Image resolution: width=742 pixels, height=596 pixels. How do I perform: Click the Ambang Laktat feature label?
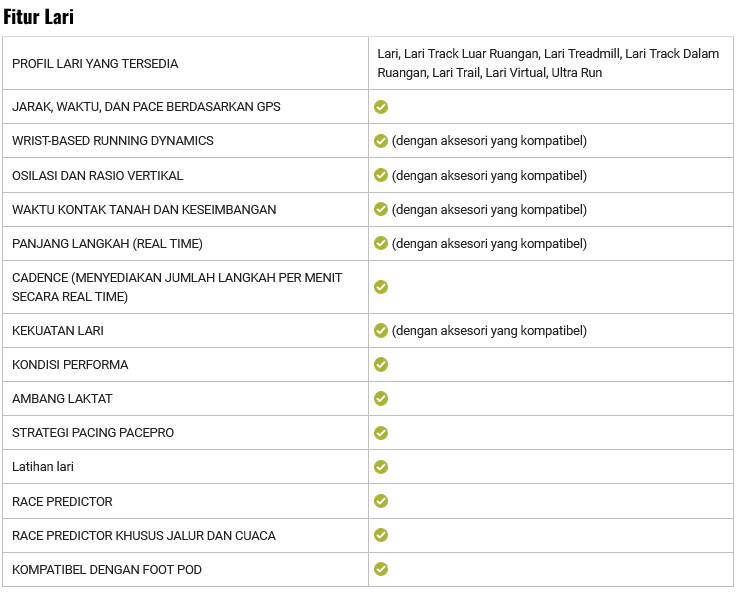coord(62,398)
